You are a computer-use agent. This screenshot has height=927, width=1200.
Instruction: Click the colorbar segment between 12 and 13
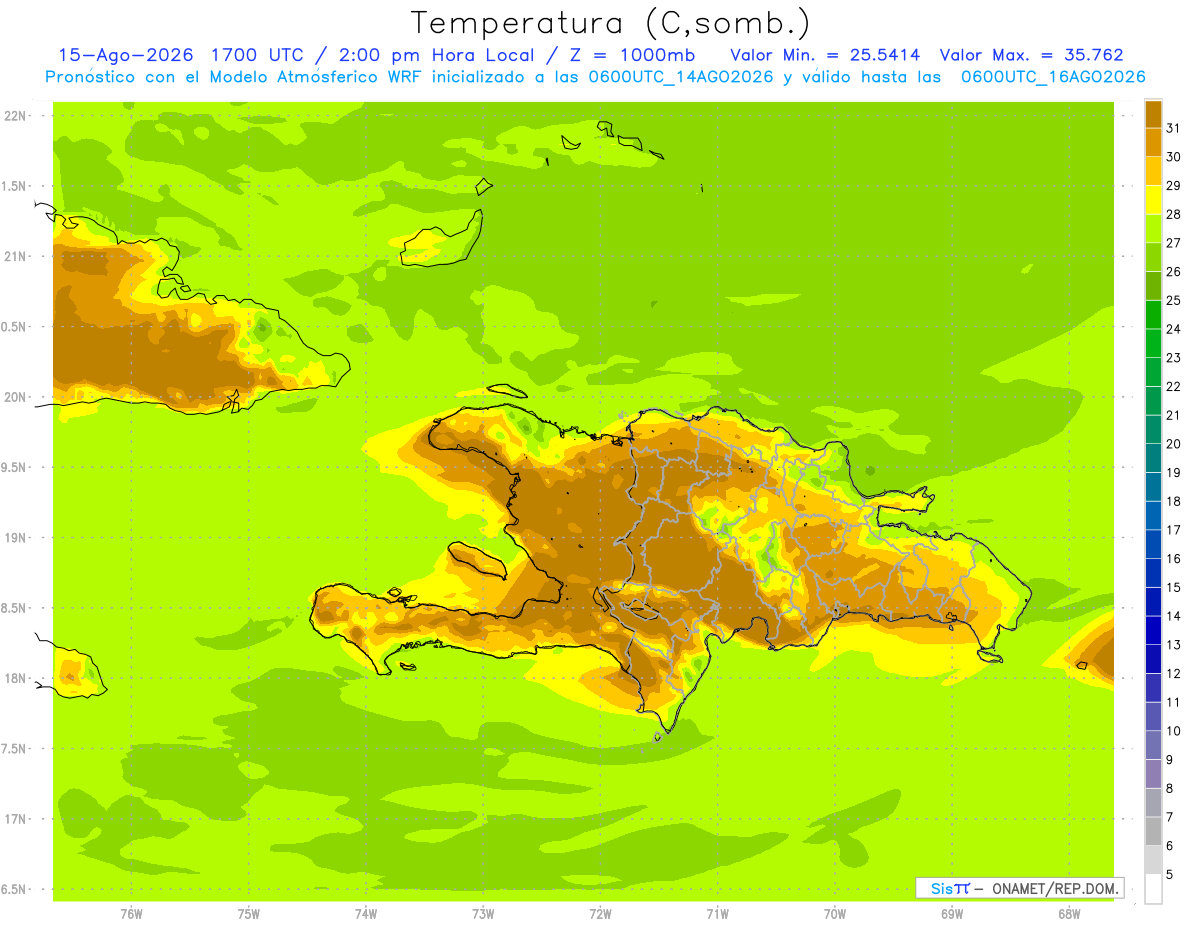pos(1153,659)
